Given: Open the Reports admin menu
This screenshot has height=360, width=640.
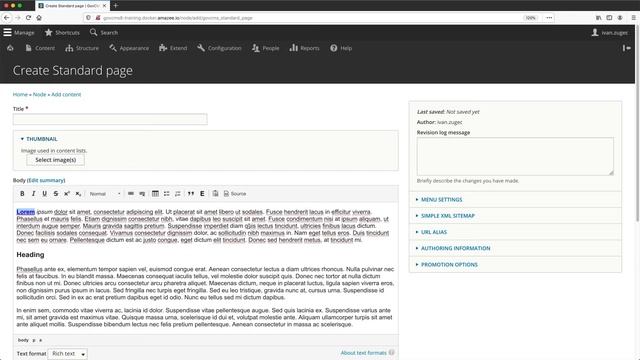Looking at the screenshot, I should (304, 48).
